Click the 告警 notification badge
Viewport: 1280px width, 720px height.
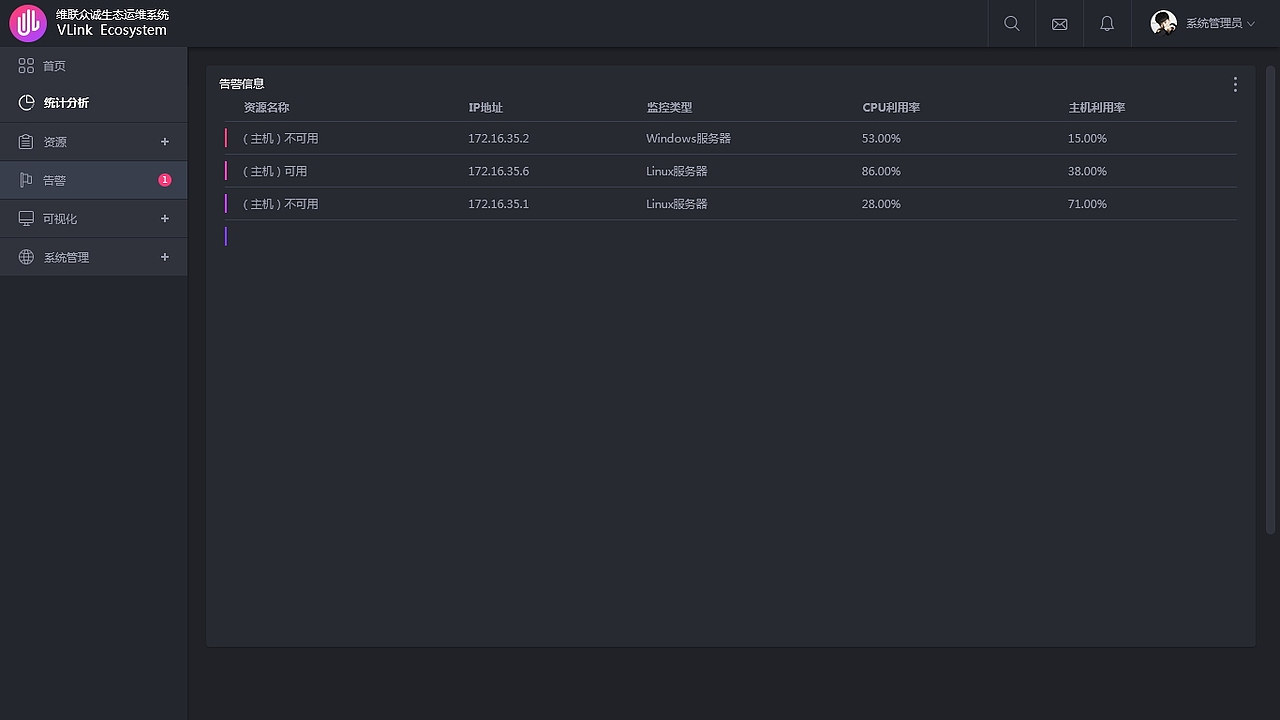(165, 180)
